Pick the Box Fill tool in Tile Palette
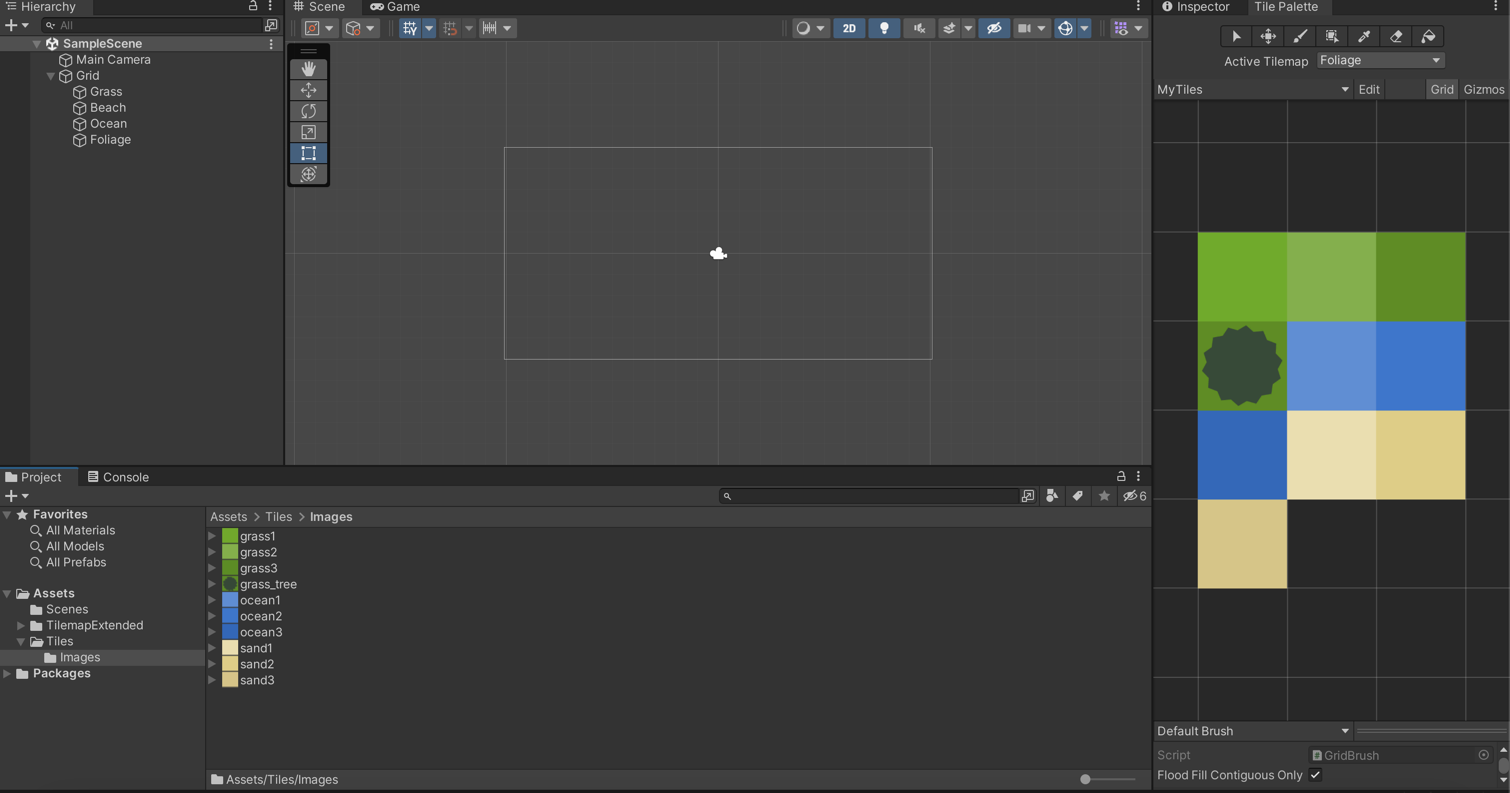 point(1332,36)
